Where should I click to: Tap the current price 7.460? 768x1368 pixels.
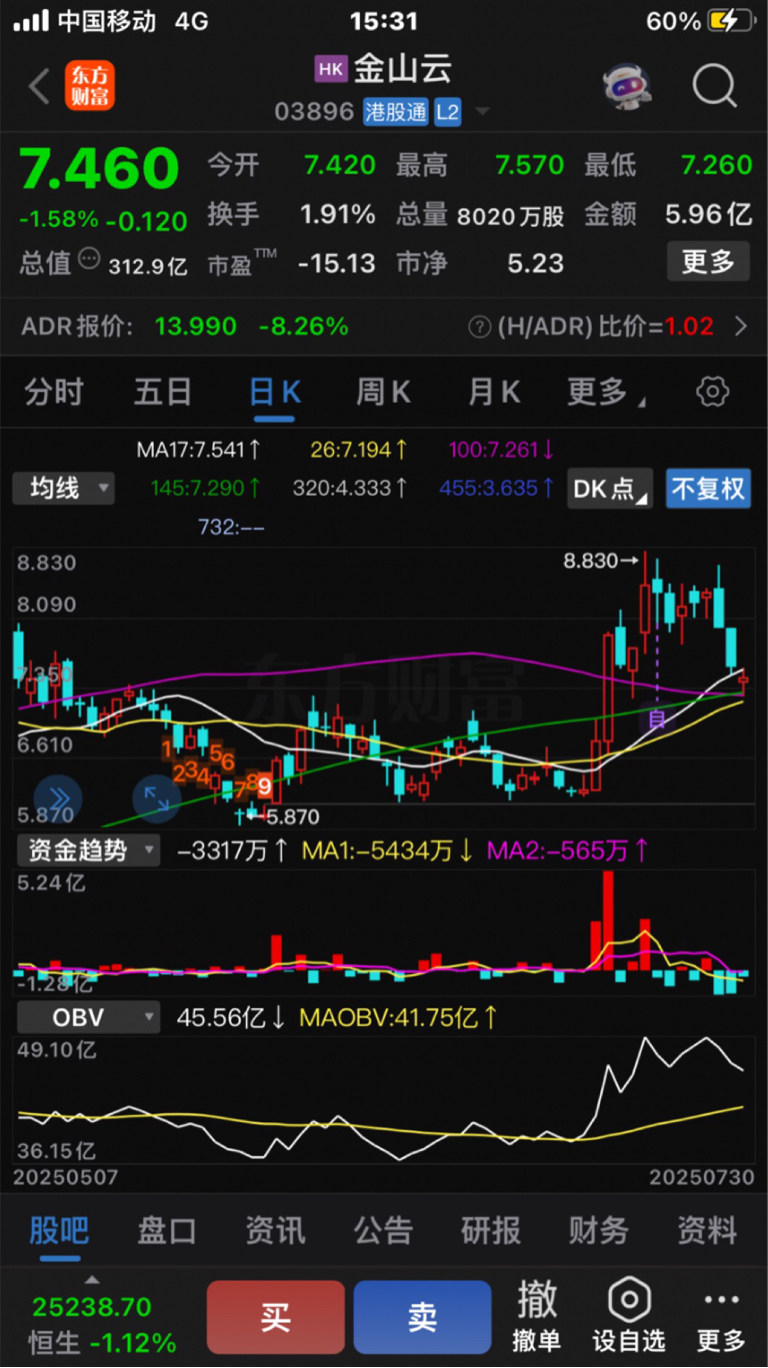click(x=100, y=169)
